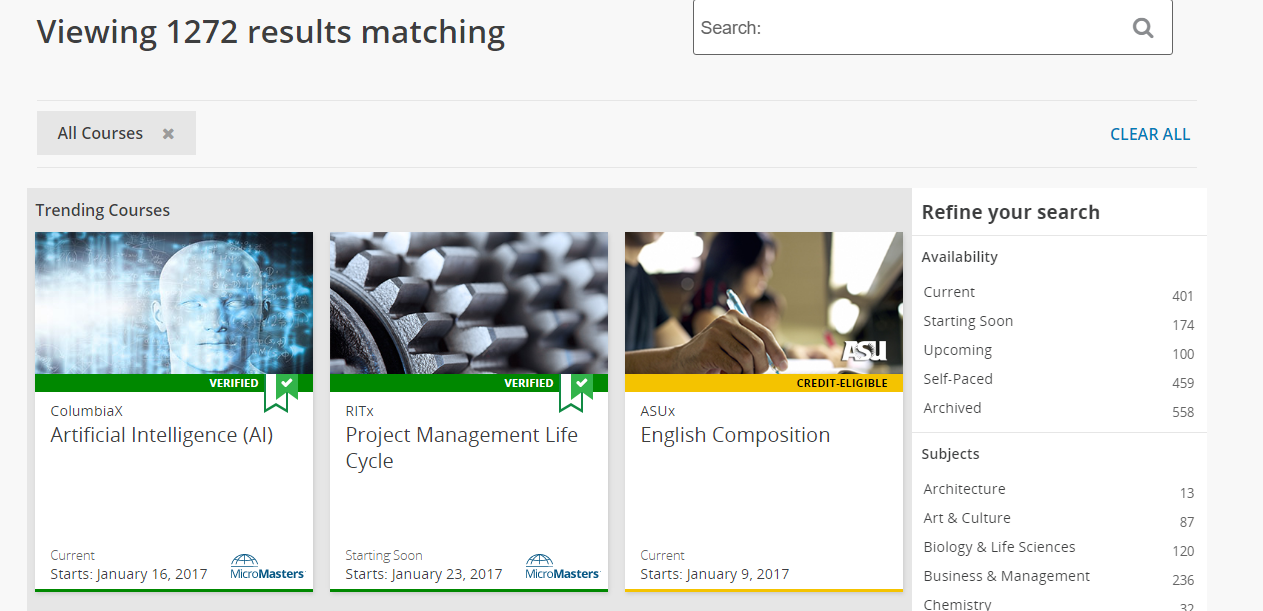Open the Artificial Intelligence (AI) course thumbnail
The height and width of the screenshot is (611, 1263).
(174, 303)
